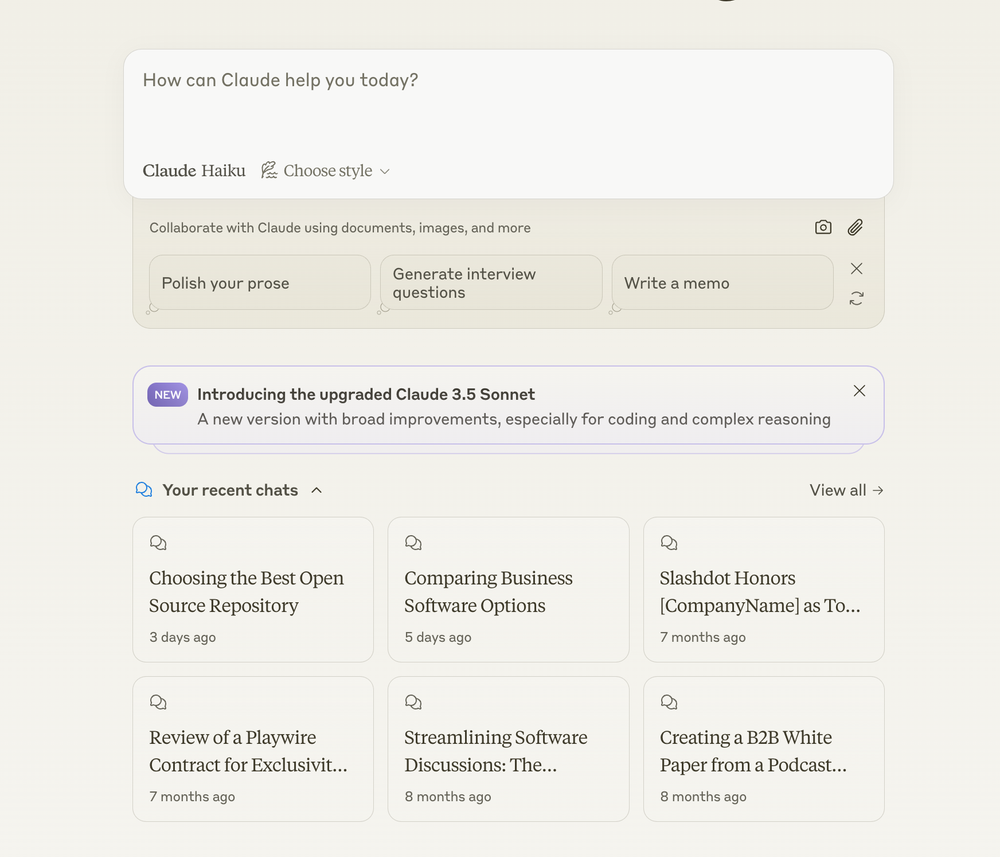Select the Polish your prose suggestion
The image size is (1000, 857).
pos(260,283)
